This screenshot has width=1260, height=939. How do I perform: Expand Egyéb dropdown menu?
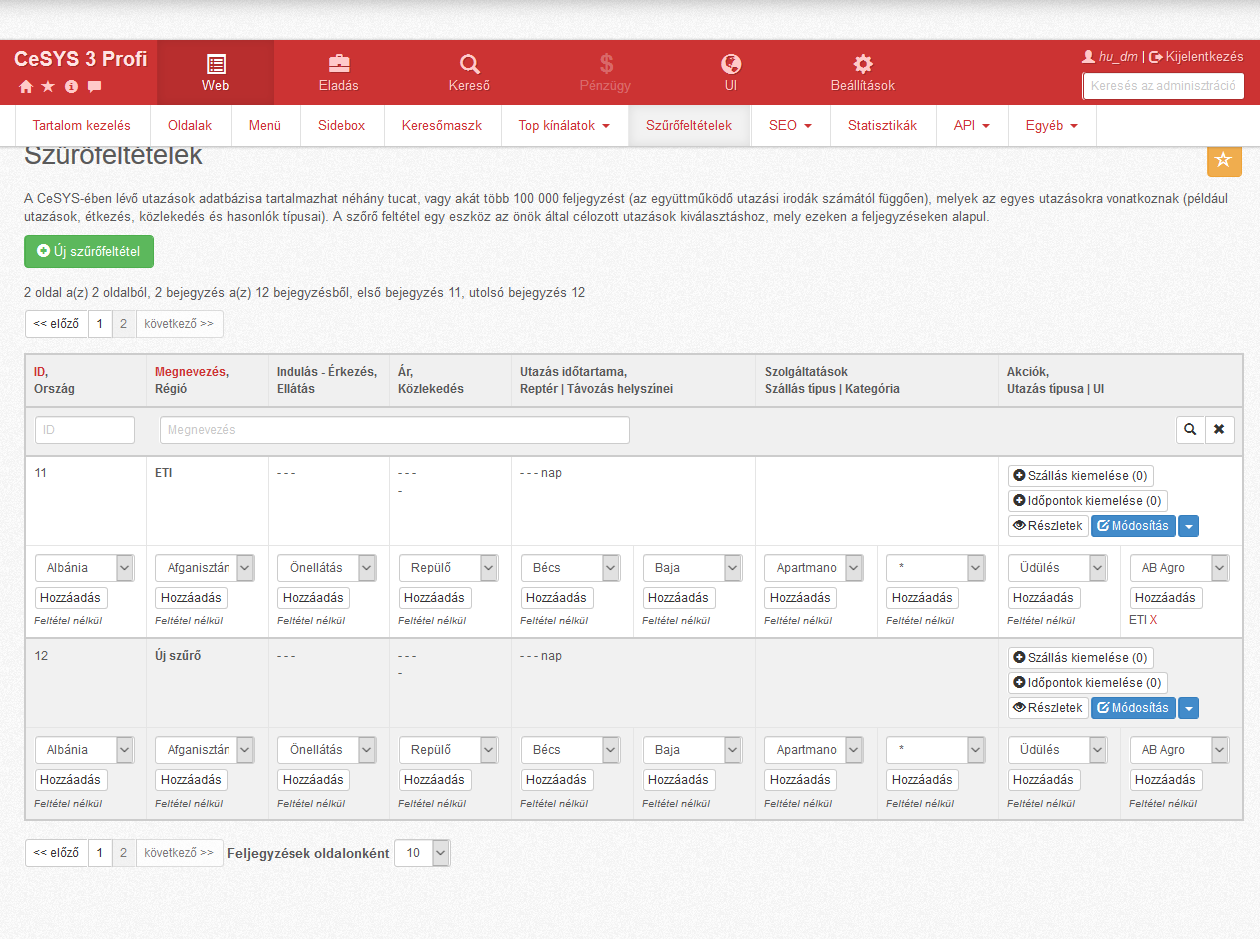click(1052, 126)
